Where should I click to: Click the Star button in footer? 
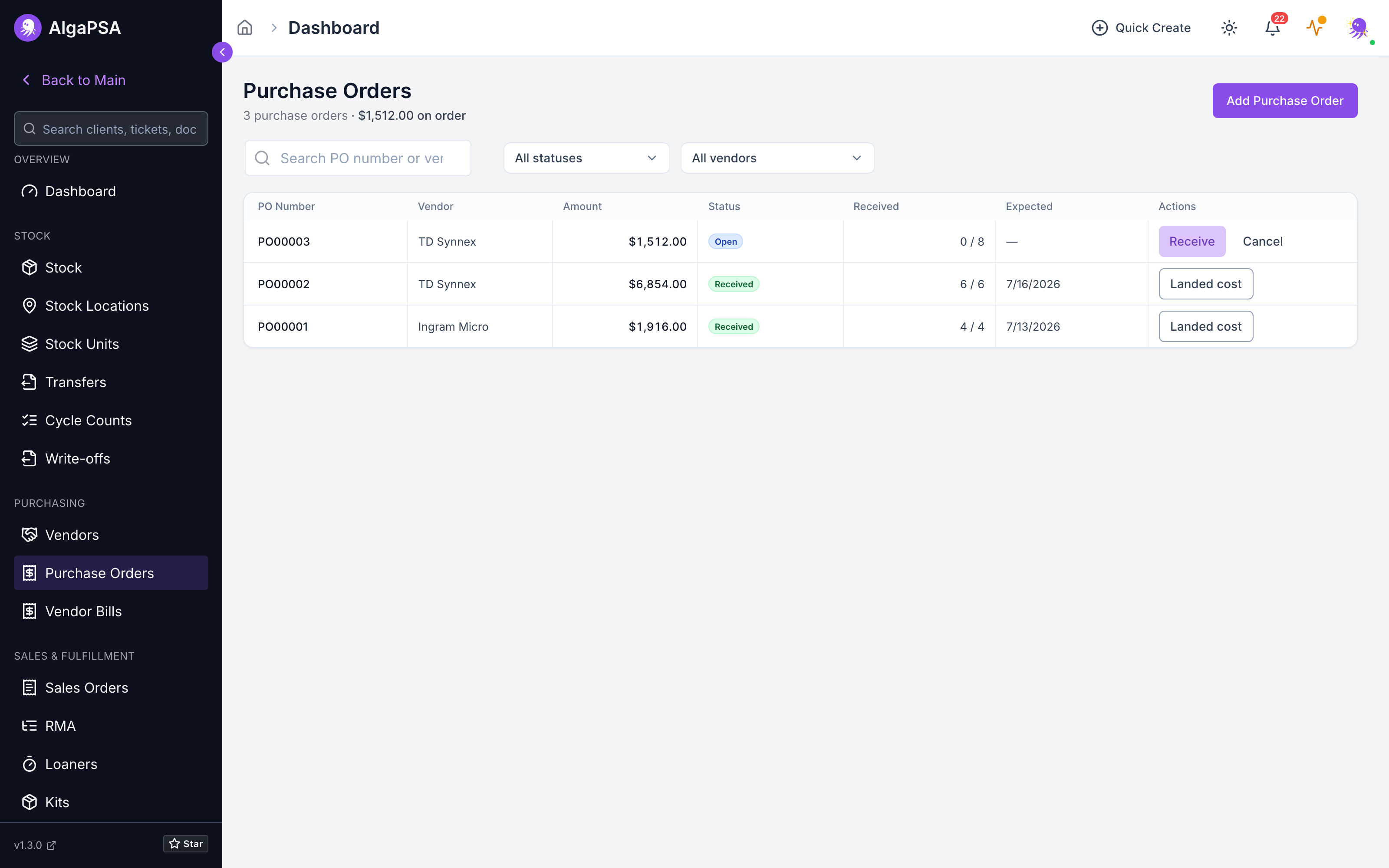(185, 843)
